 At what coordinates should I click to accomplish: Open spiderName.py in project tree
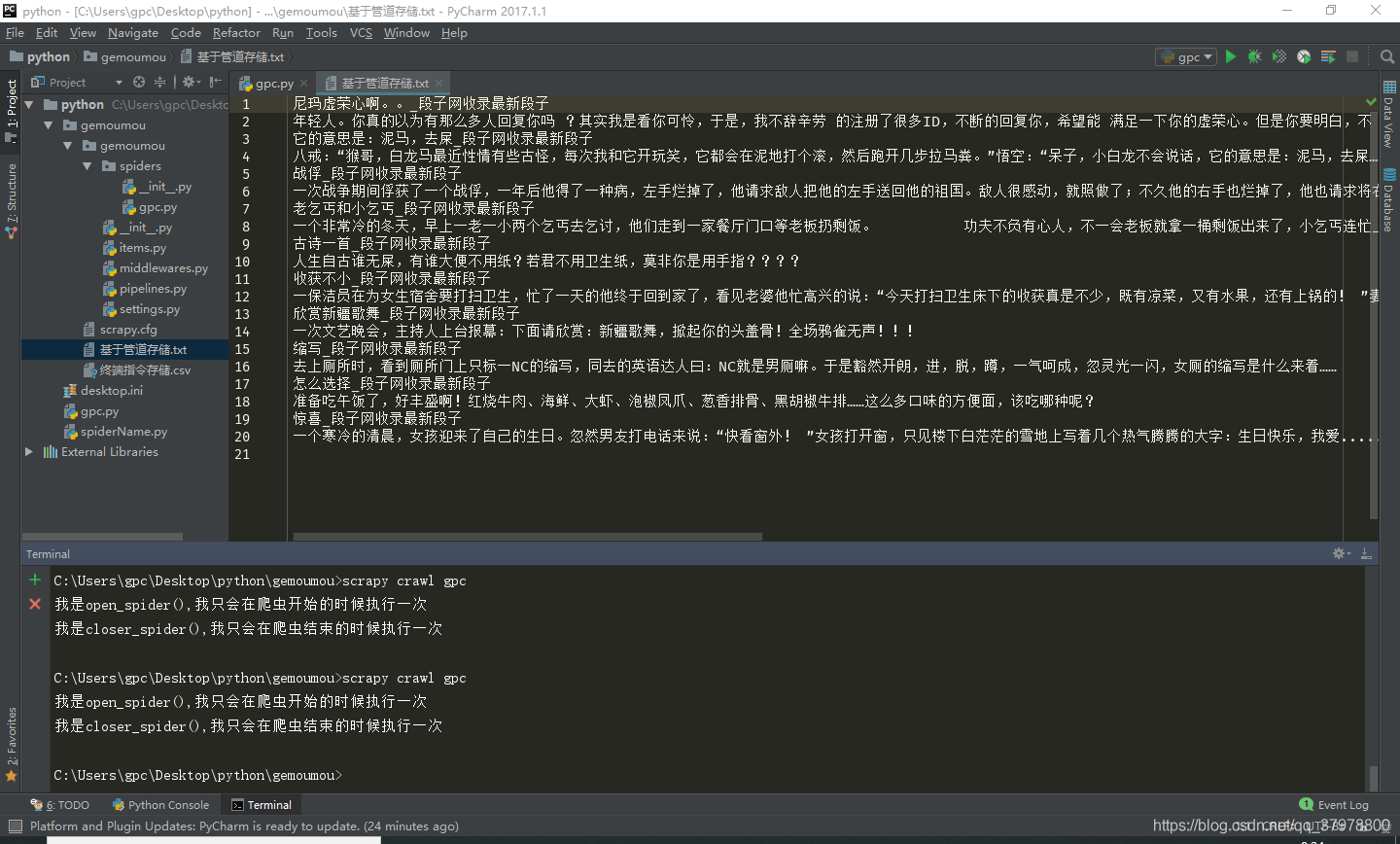click(116, 431)
